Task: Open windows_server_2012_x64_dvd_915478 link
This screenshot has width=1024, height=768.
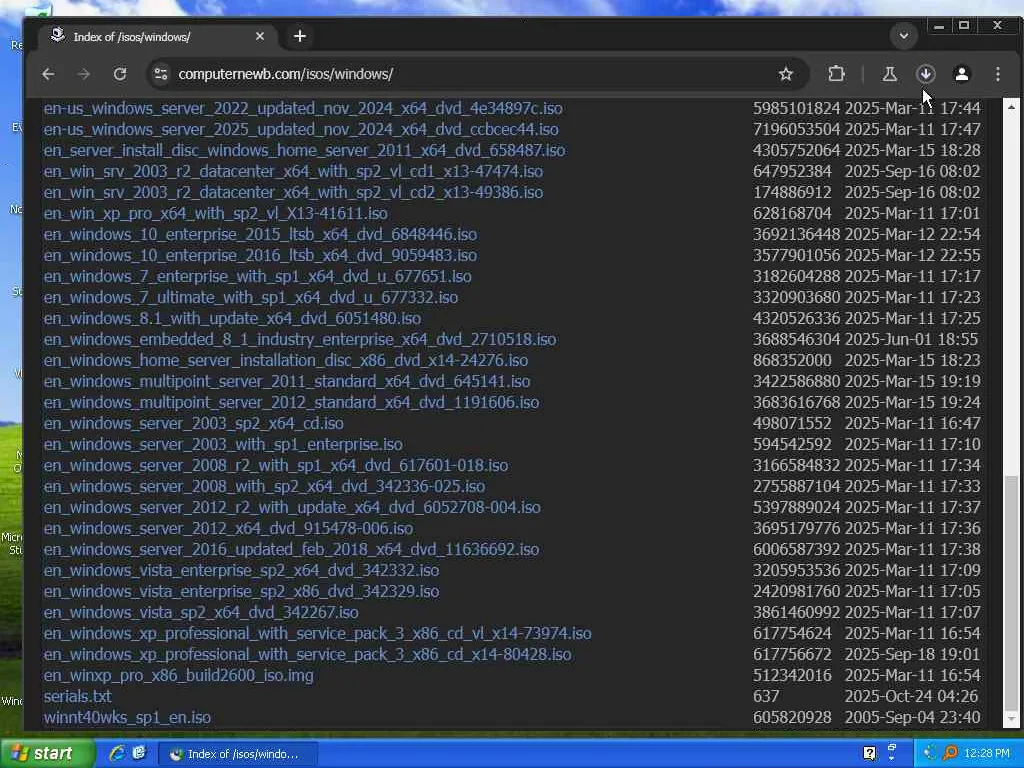Action: click(x=228, y=528)
